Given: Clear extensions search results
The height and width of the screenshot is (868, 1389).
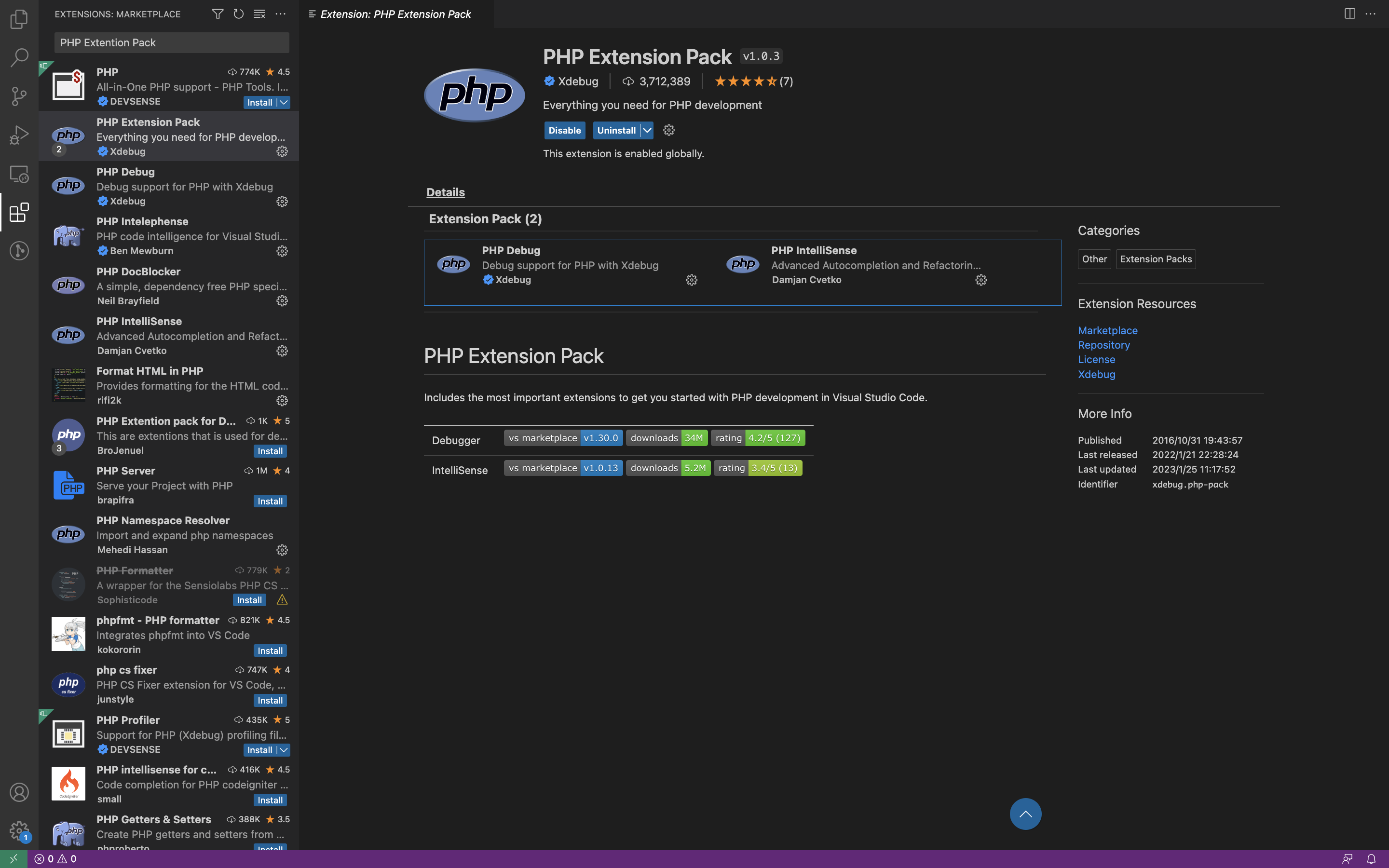Looking at the screenshot, I should [259, 14].
